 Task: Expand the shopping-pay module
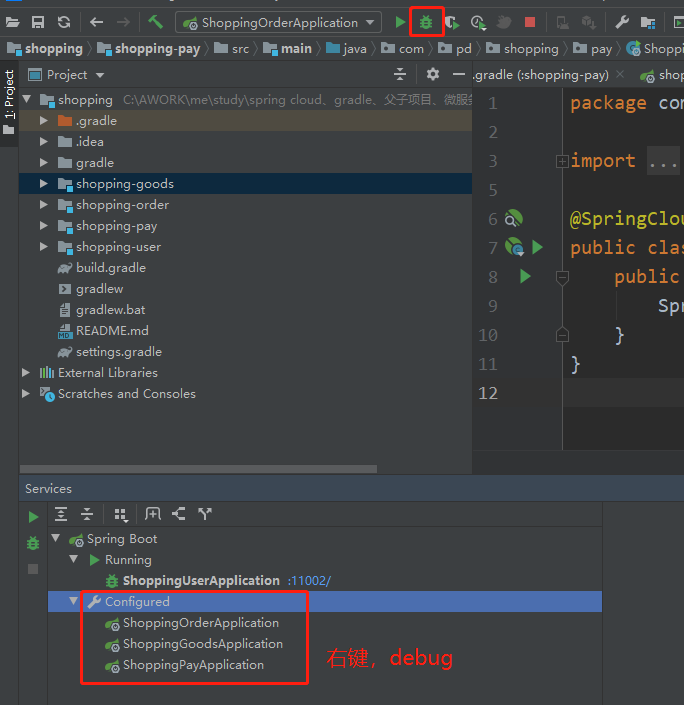click(44, 225)
